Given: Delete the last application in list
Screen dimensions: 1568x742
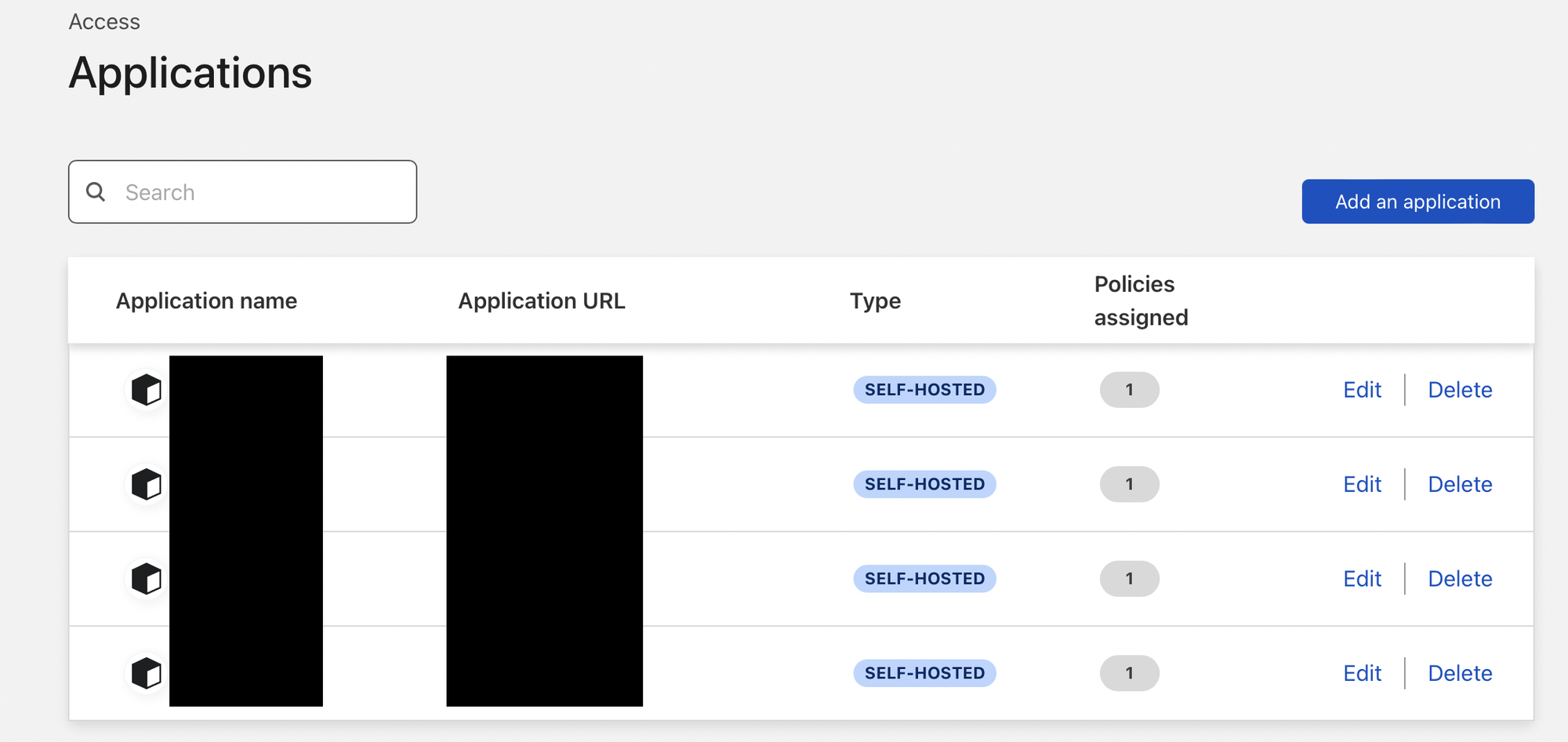Looking at the screenshot, I should 1459,673.
